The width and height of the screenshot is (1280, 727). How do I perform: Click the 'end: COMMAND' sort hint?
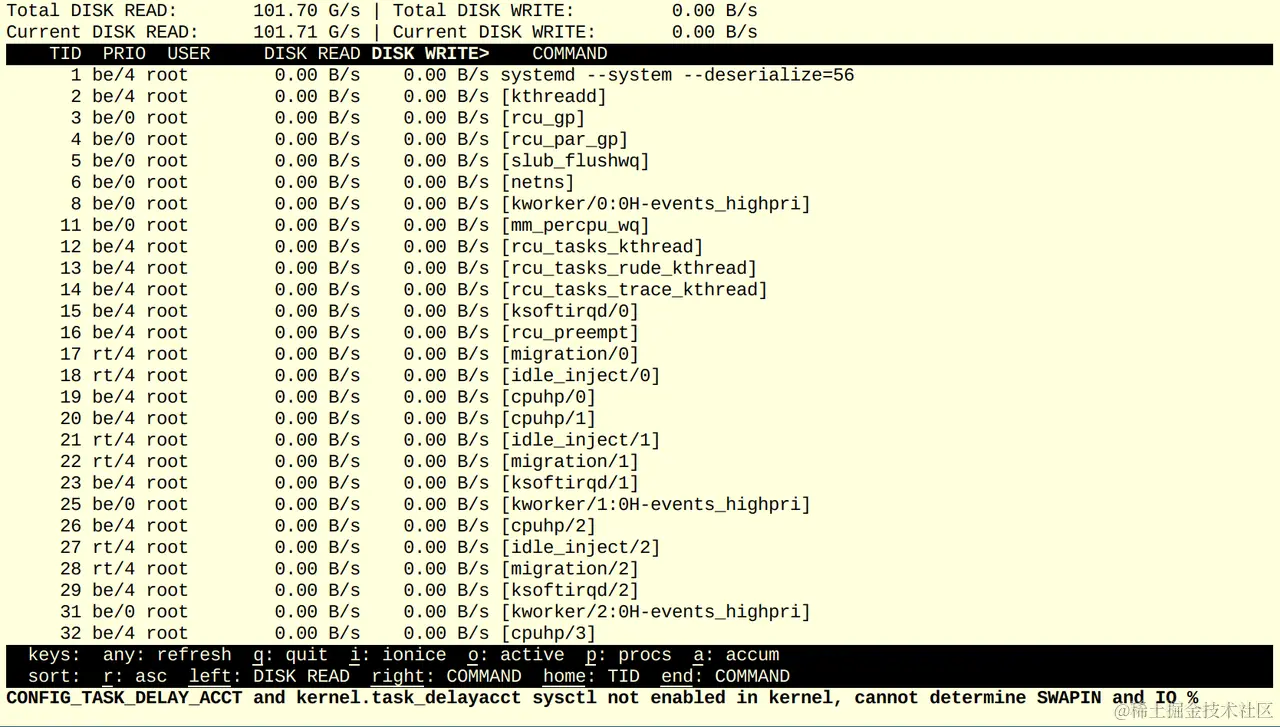point(726,677)
